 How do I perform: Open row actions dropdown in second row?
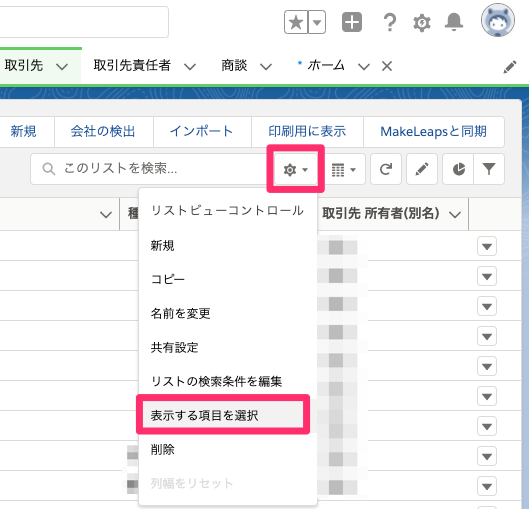(486, 277)
